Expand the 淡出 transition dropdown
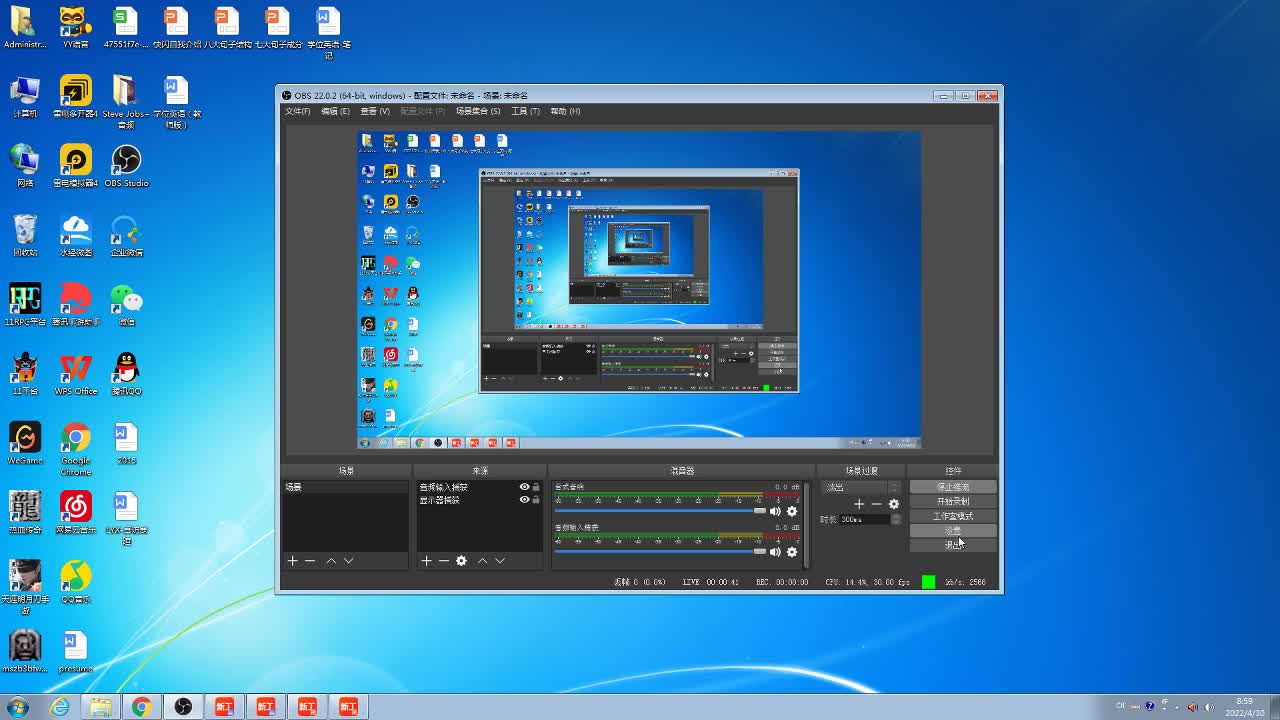Viewport: 1280px width, 720px height. click(894, 487)
